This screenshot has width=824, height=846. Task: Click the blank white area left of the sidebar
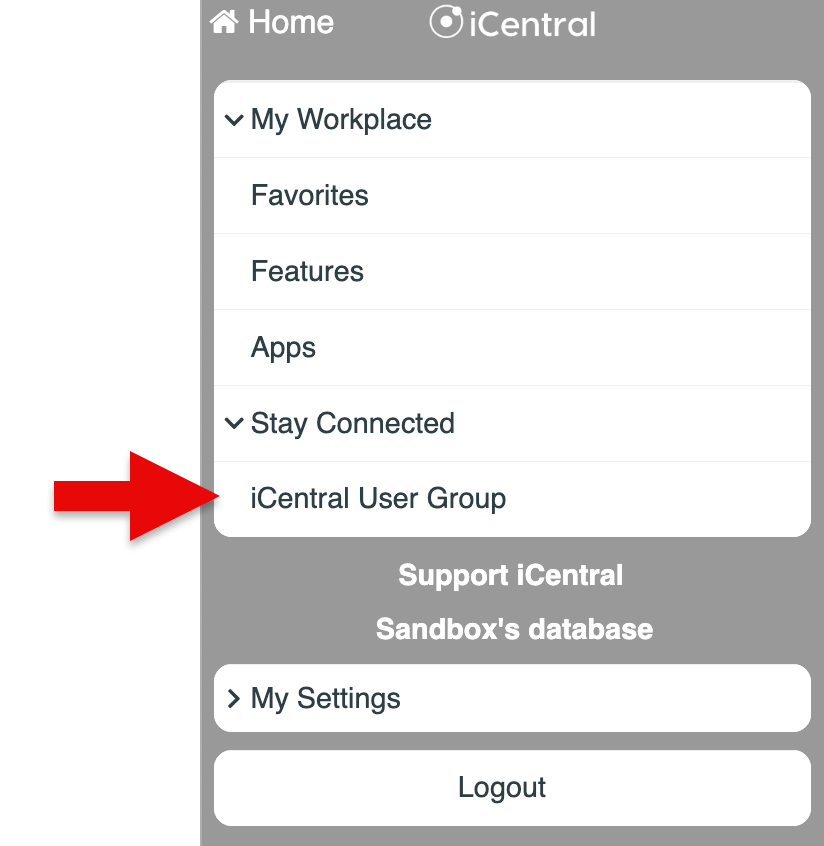pos(100,250)
